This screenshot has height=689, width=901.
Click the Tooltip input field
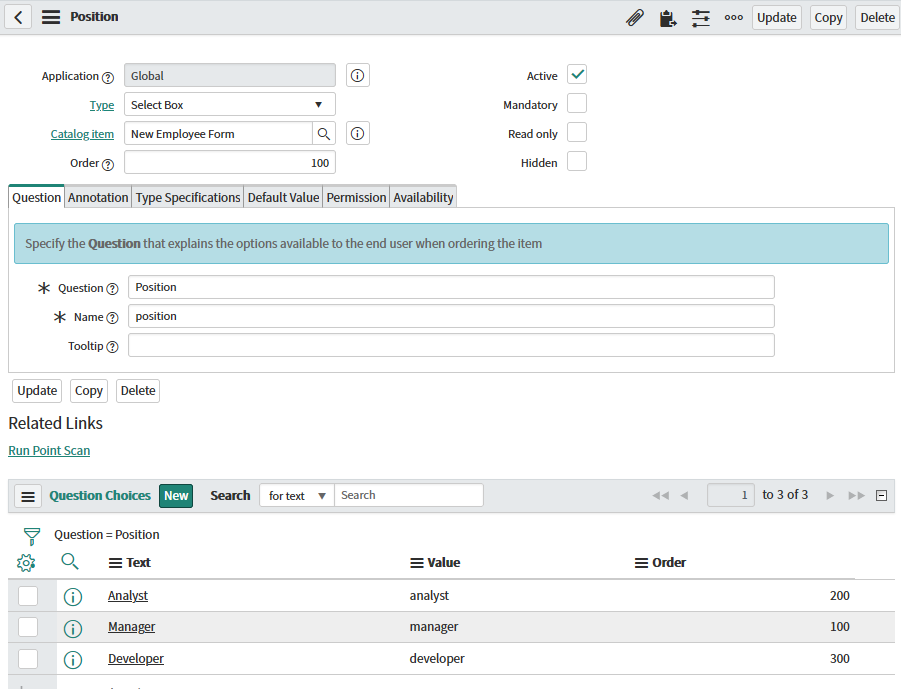tap(451, 345)
